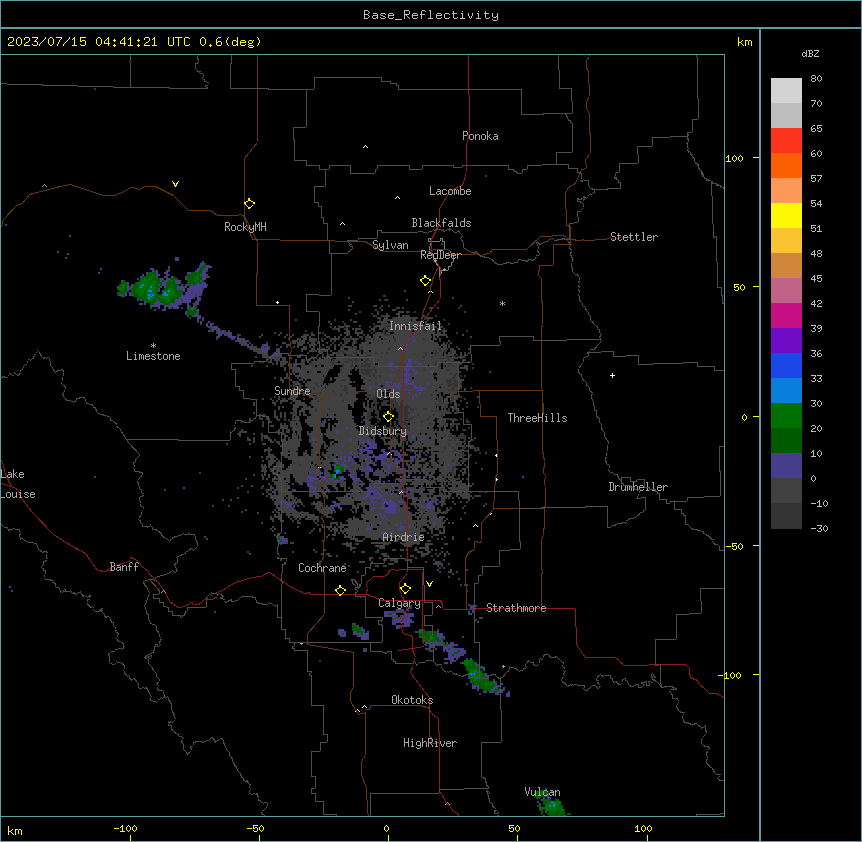Click the 80 value on the dBZ scale
The width and height of the screenshot is (862, 842).
click(x=816, y=79)
